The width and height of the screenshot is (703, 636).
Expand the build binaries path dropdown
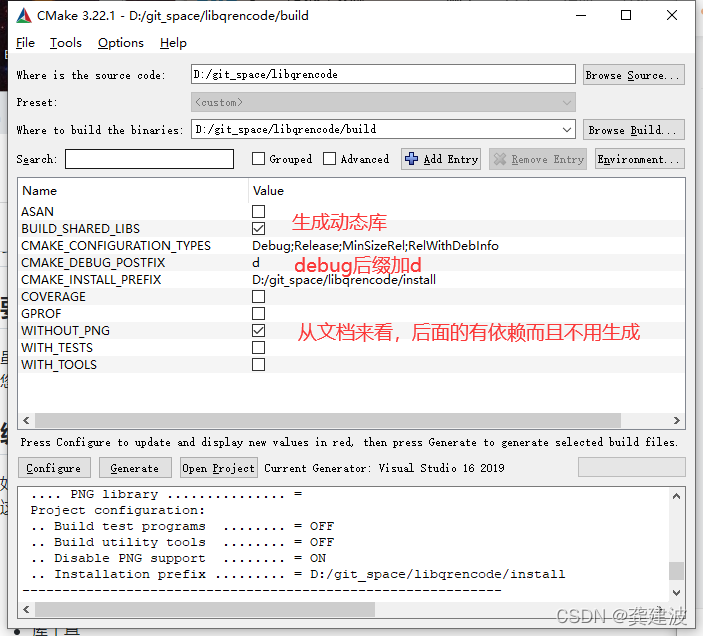click(568, 130)
